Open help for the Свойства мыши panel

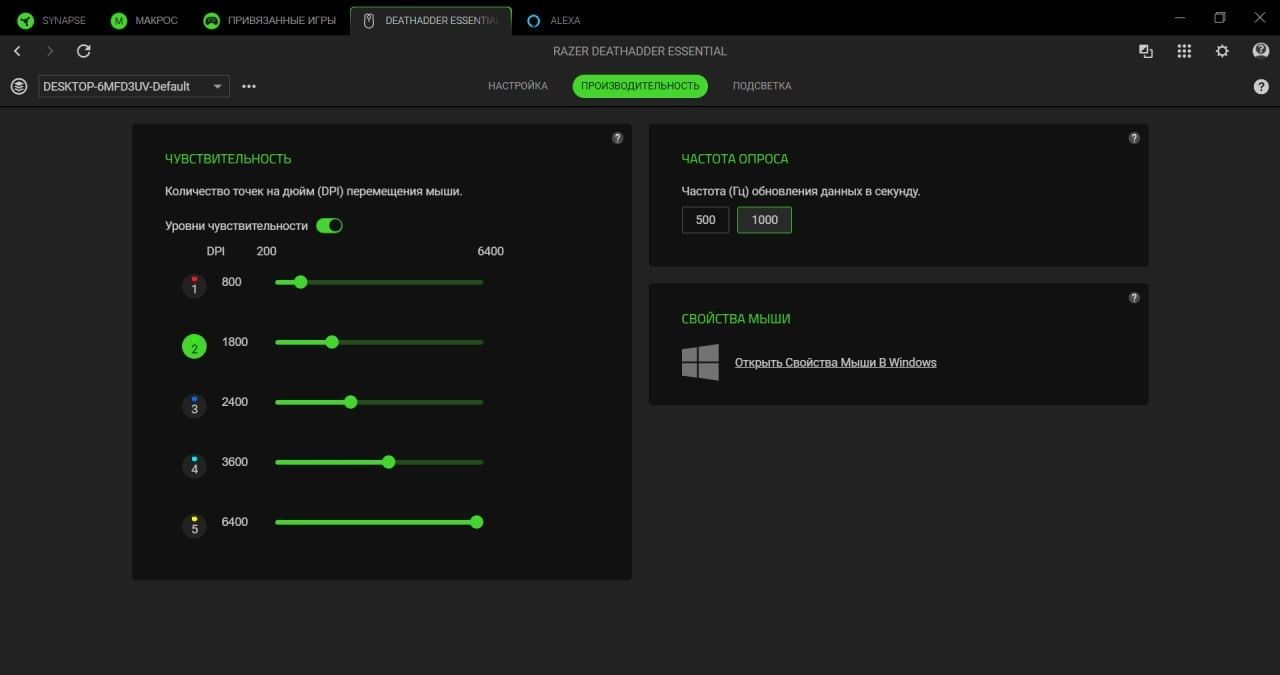click(1134, 298)
